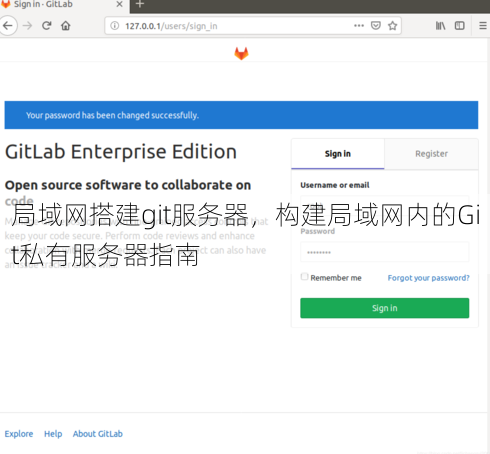The image size is (490, 454).
Task: Click the green Sign in button
Action: click(385, 308)
